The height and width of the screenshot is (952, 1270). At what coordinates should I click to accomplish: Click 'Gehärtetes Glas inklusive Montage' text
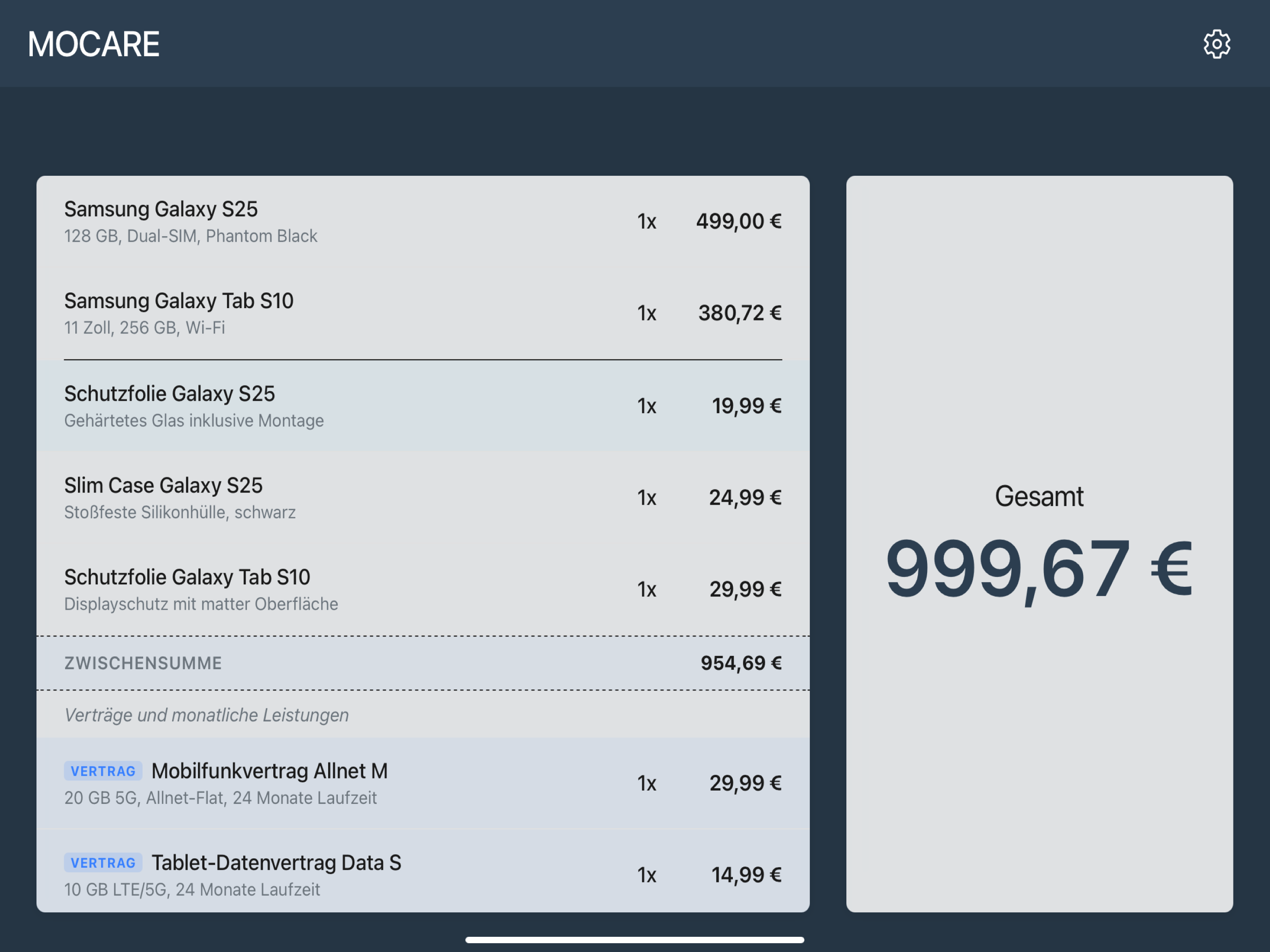tap(194, 421)
